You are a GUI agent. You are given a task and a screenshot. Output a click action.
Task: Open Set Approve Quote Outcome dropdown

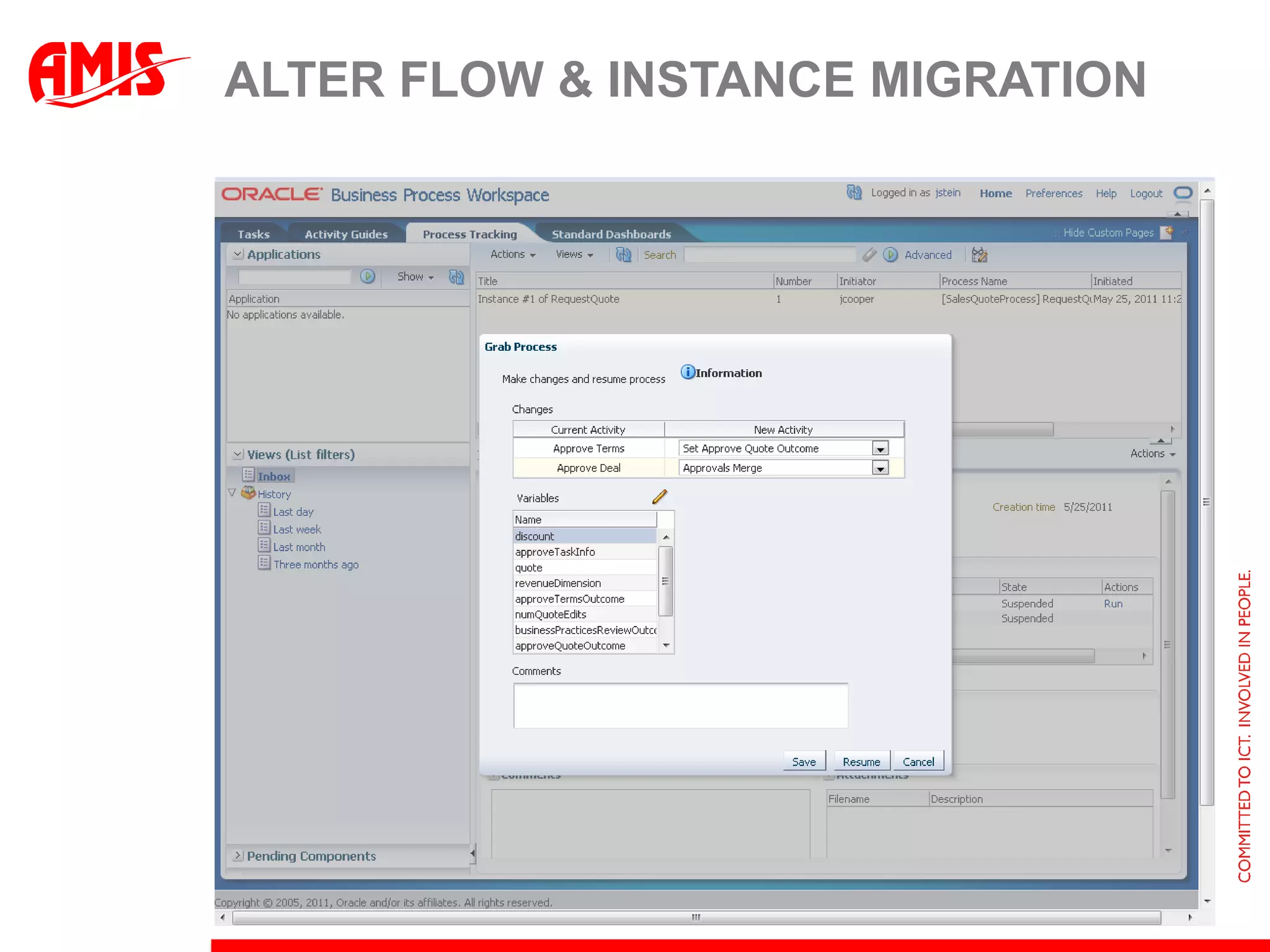[880, 448]
